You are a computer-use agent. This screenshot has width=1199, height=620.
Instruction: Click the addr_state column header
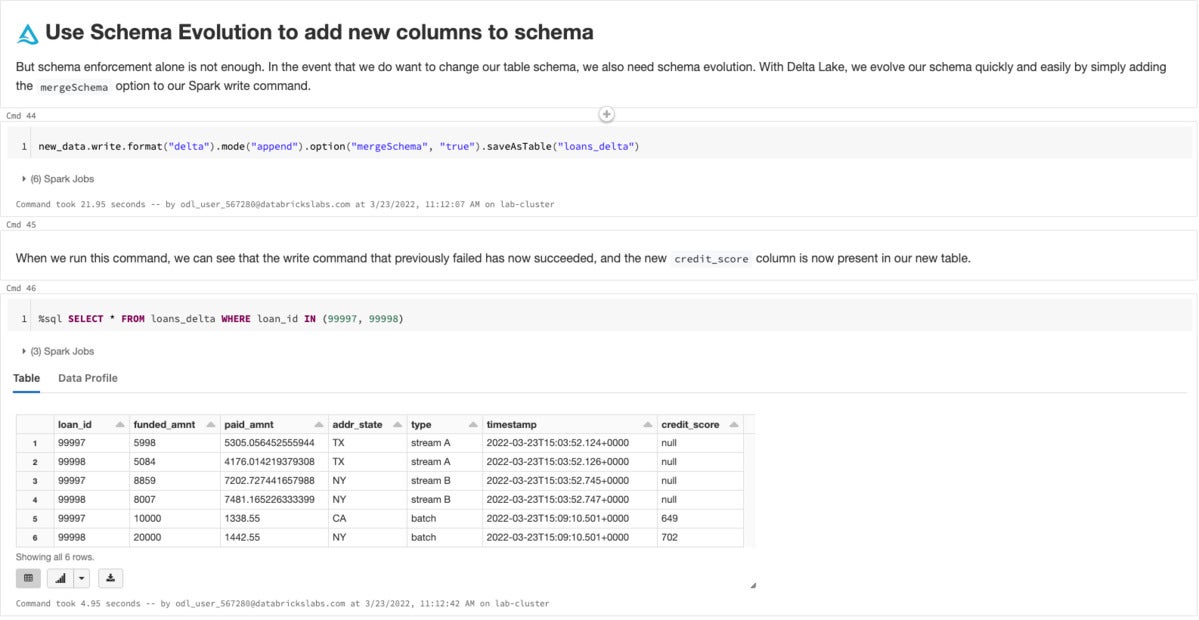(x=357, y=424)
